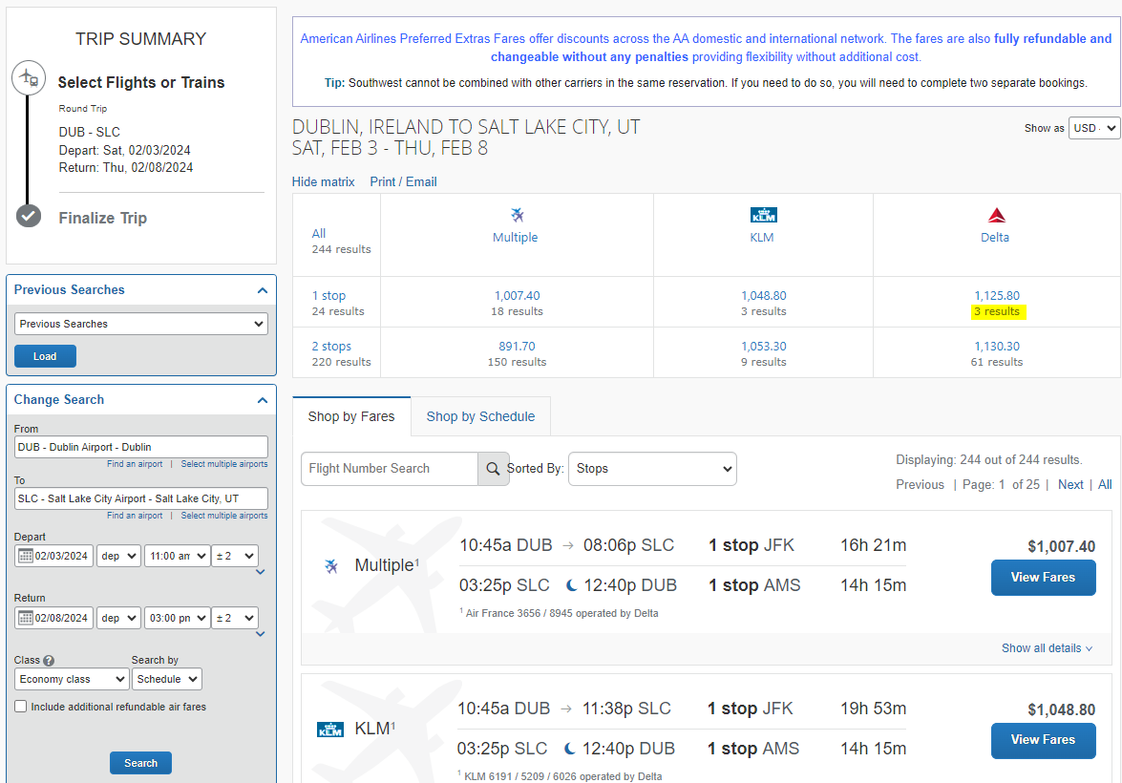The width and height of the screenshot is (1122, 783).
Task: Click the KLM logo on second flight result
Action: click(330, 729)
